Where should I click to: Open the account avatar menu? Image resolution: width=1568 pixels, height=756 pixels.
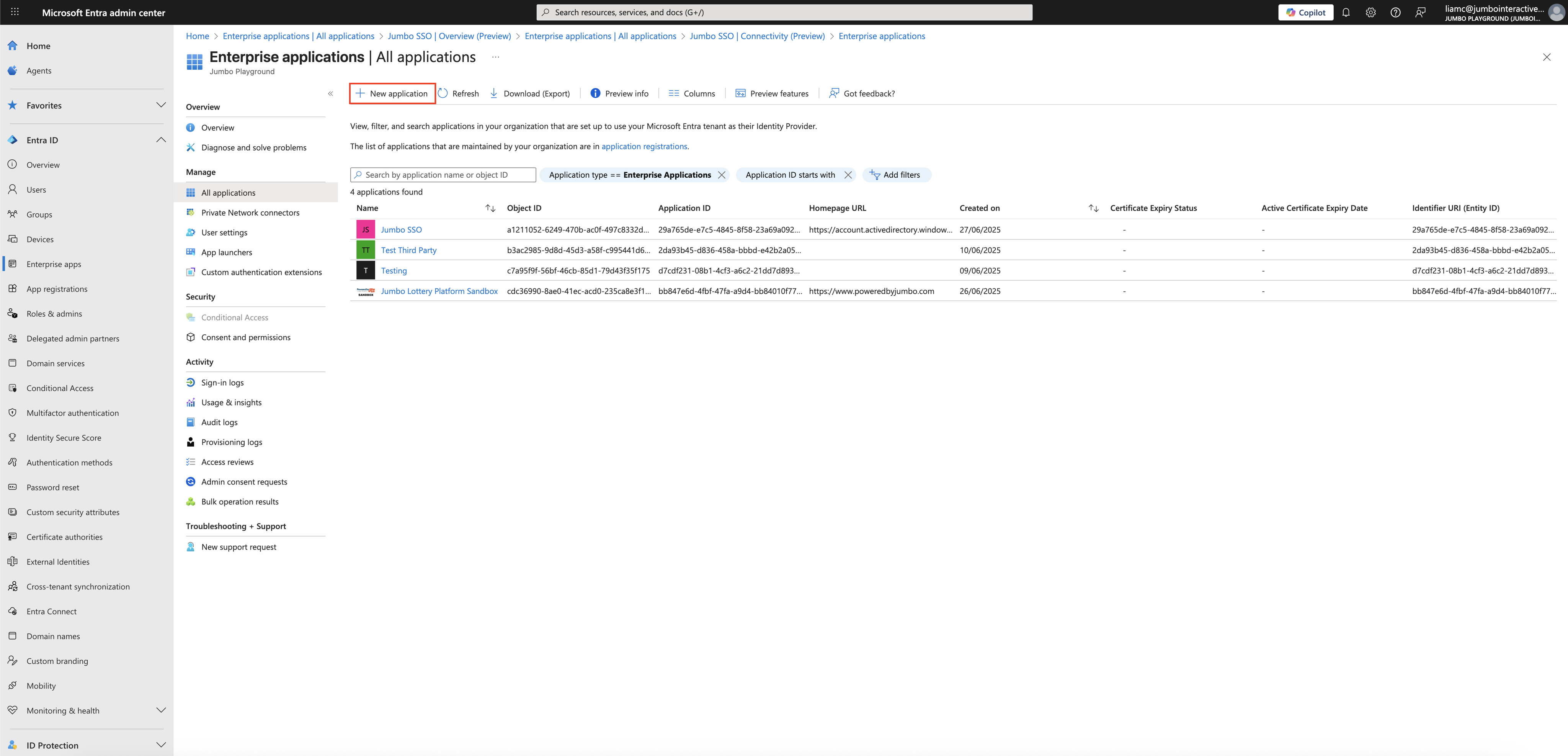coord(1556,12)
